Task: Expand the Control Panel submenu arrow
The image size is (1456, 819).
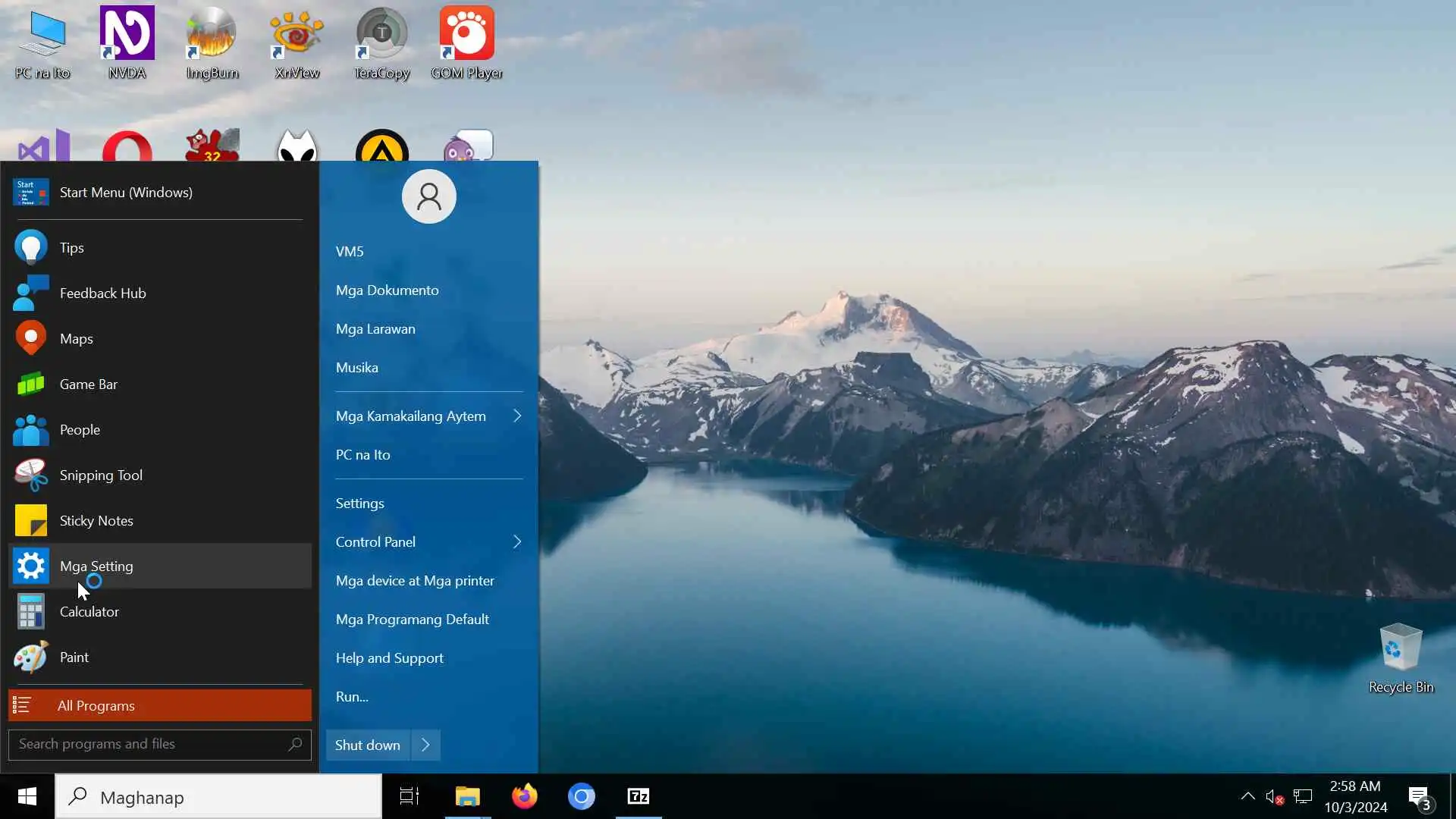Action: click(x=517, y=542)
